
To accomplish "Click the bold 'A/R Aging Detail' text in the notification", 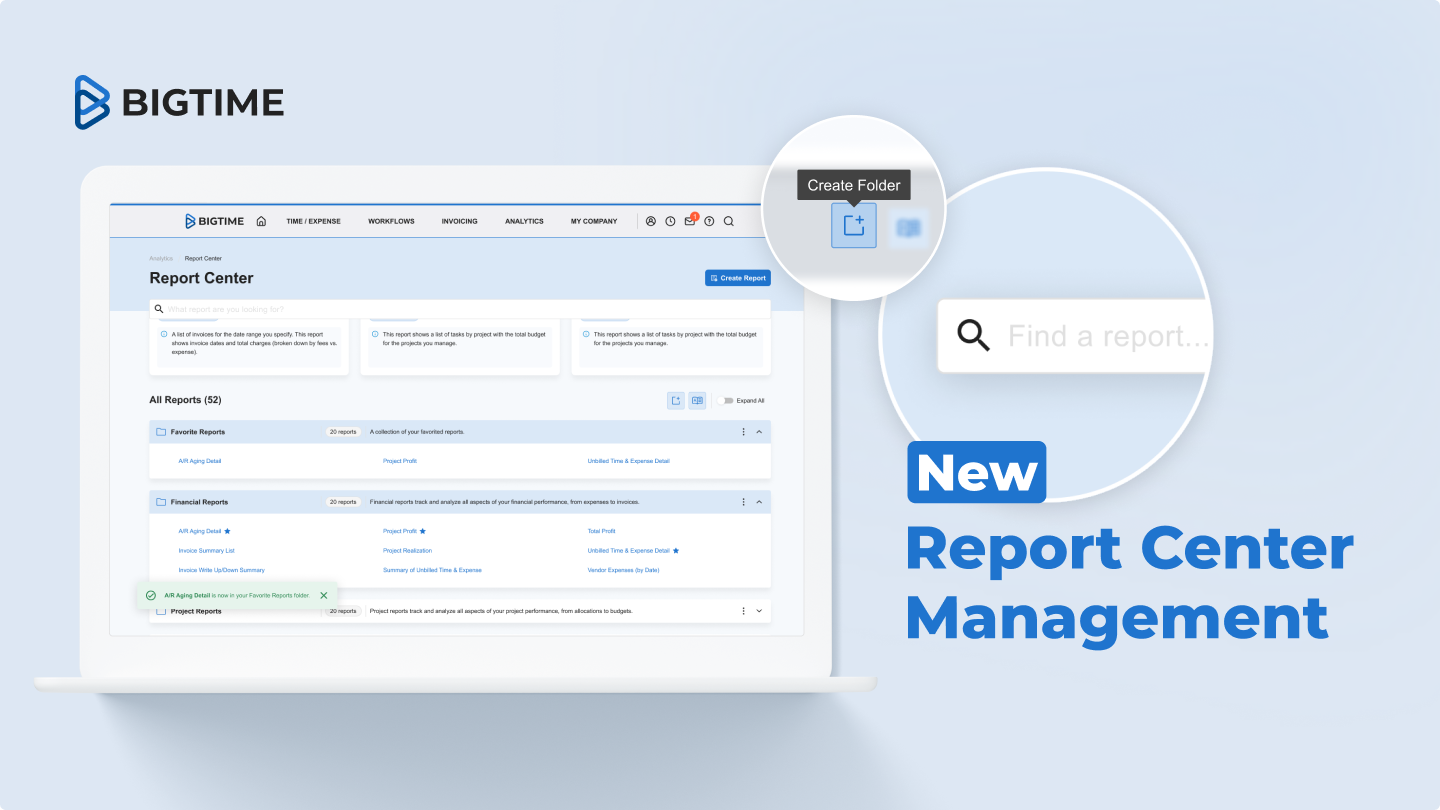I will [187, 595].
